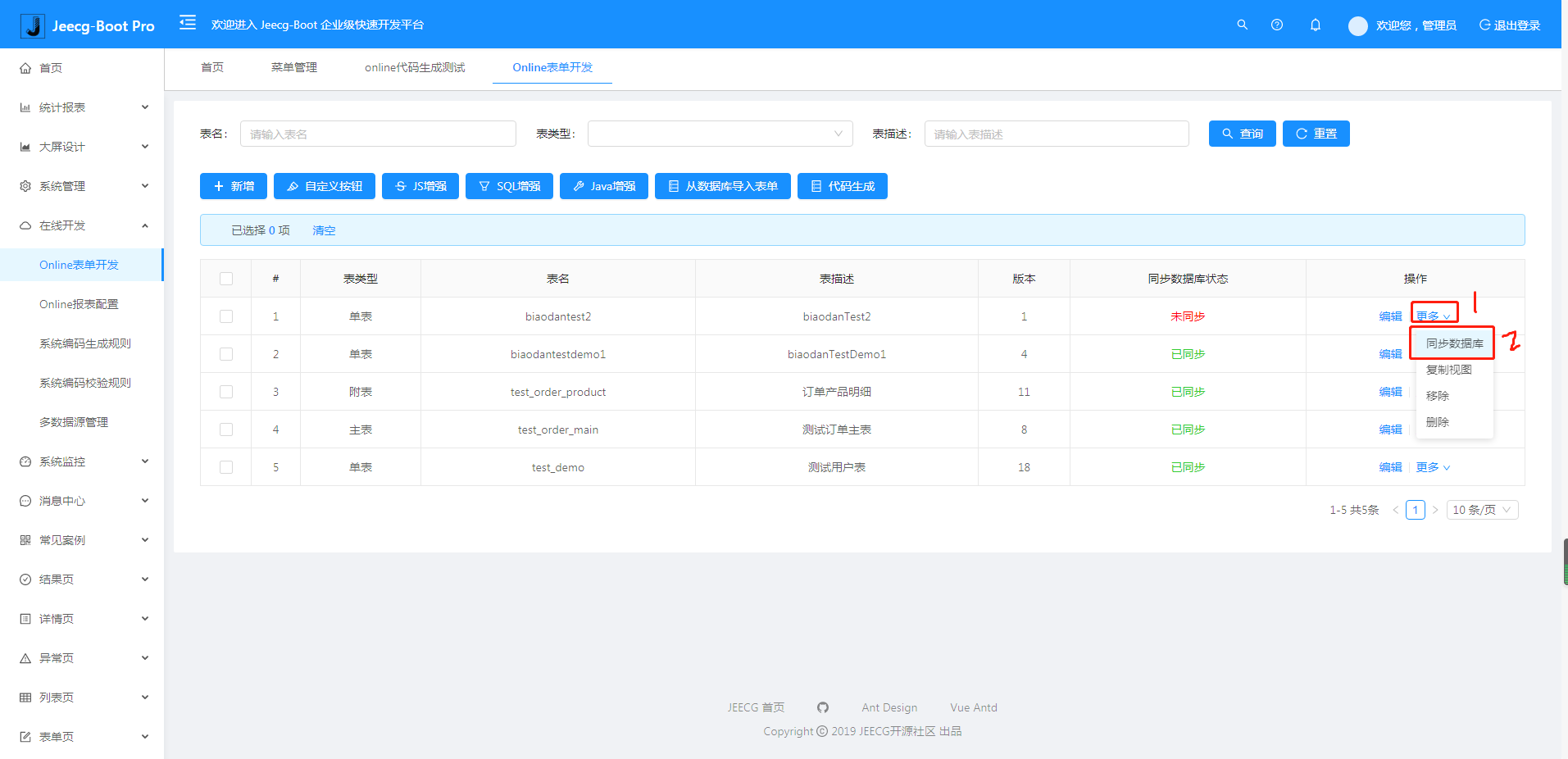Focus the 表描述 input field

pyautogui.click(x=1057, y=134)
